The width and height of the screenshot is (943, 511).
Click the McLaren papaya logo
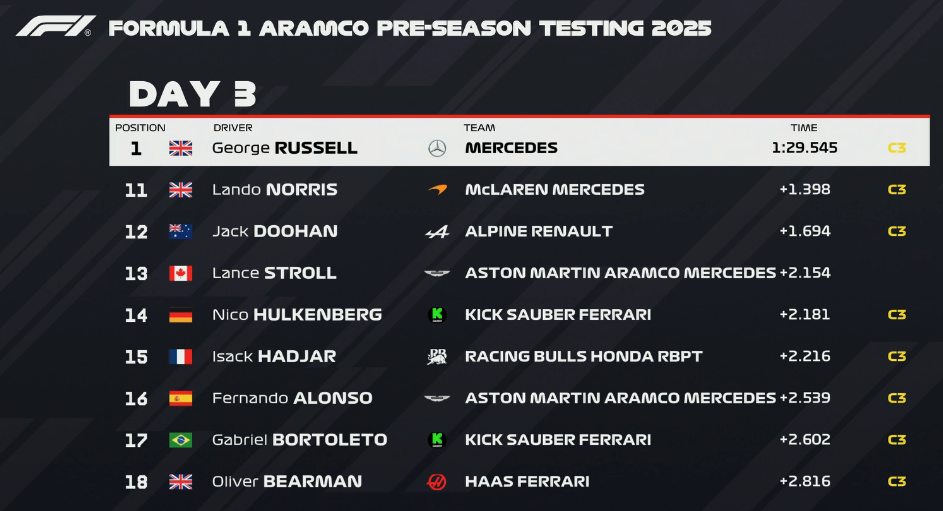coord(438,190)
